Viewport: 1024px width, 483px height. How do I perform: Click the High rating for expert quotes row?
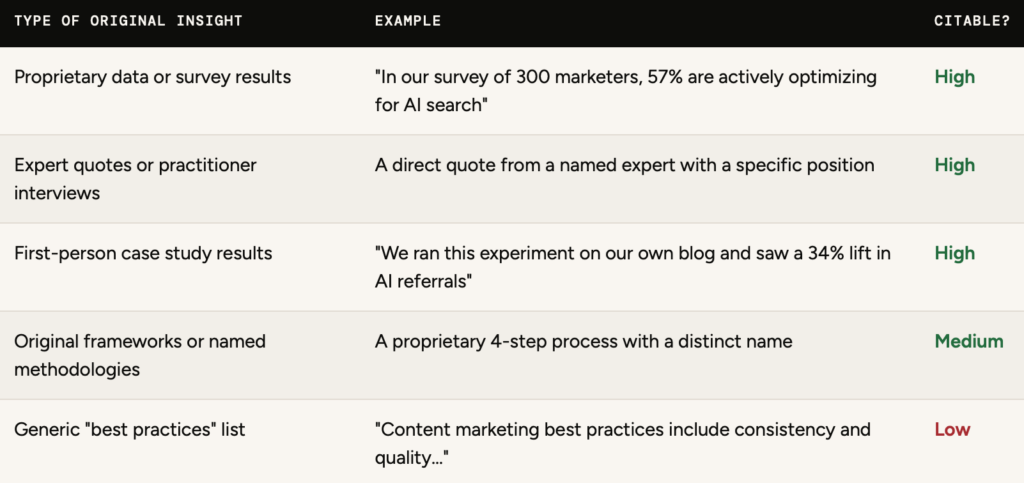point(954,165)
